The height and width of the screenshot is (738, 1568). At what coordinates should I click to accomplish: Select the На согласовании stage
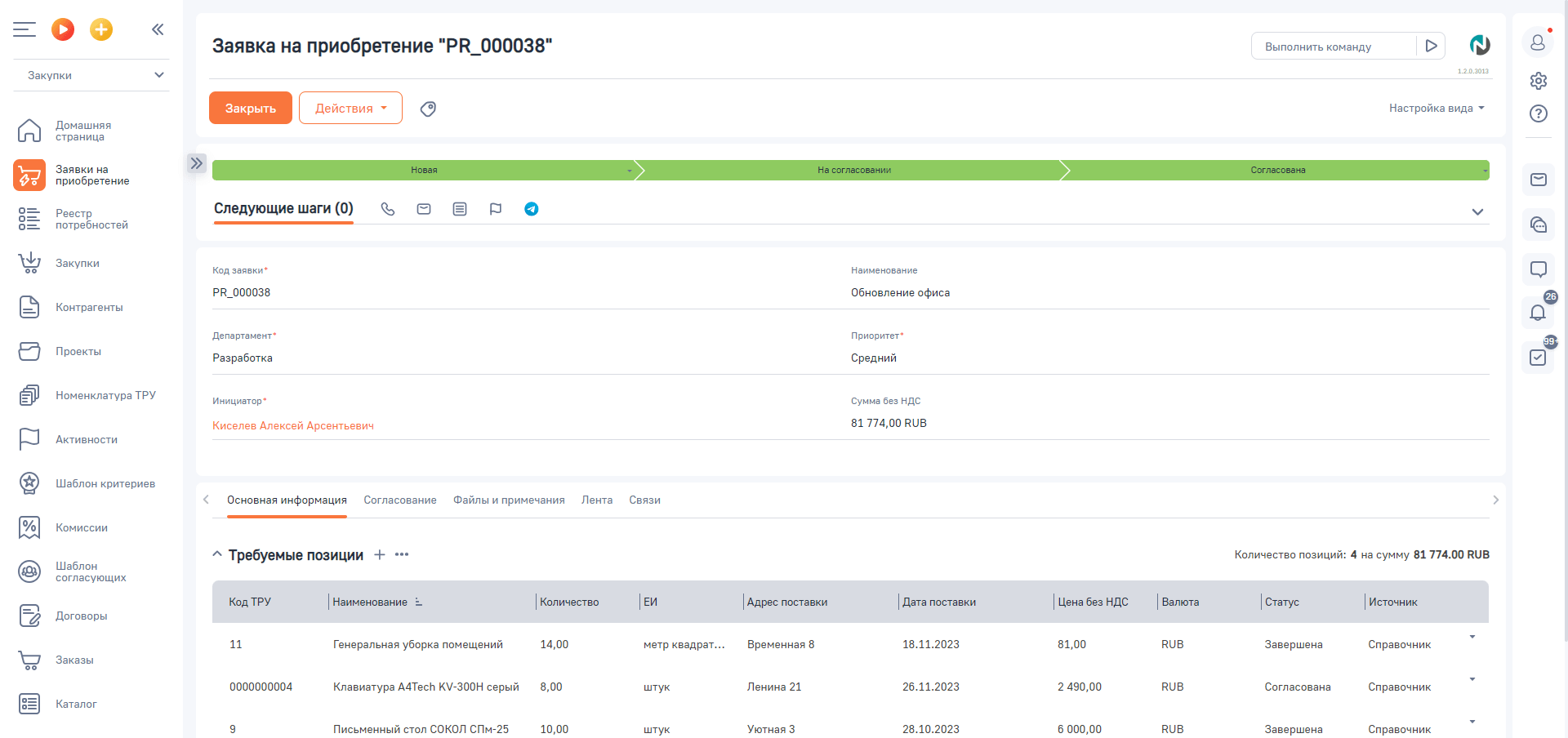click(x=853, y=170)
